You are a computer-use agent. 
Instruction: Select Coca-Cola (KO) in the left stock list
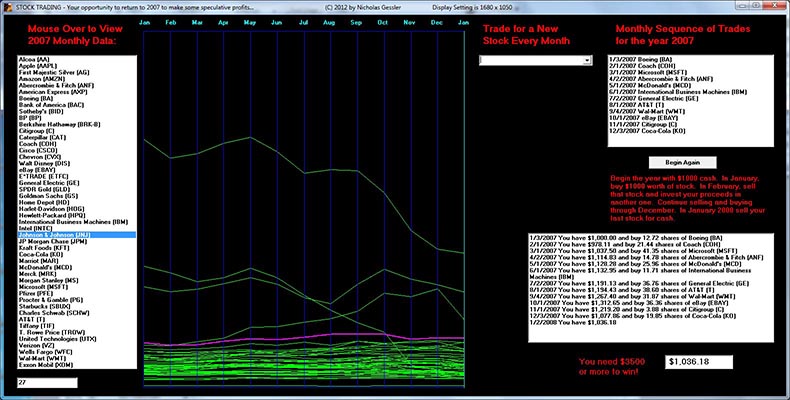click(77, 255)
